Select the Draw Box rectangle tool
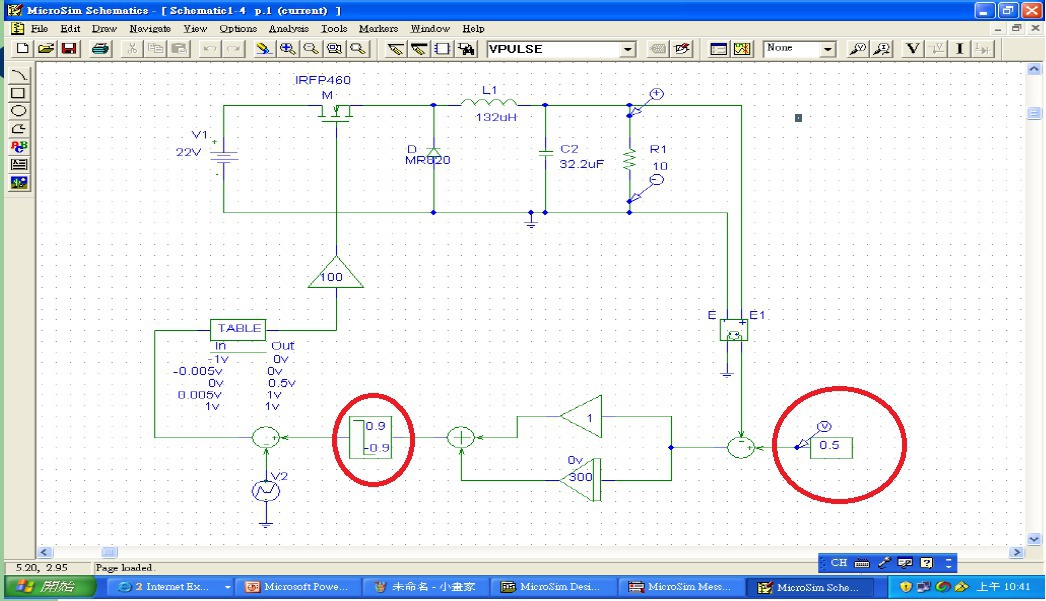Viewport: 1046px width, 601px height. (x=19, y=93)
